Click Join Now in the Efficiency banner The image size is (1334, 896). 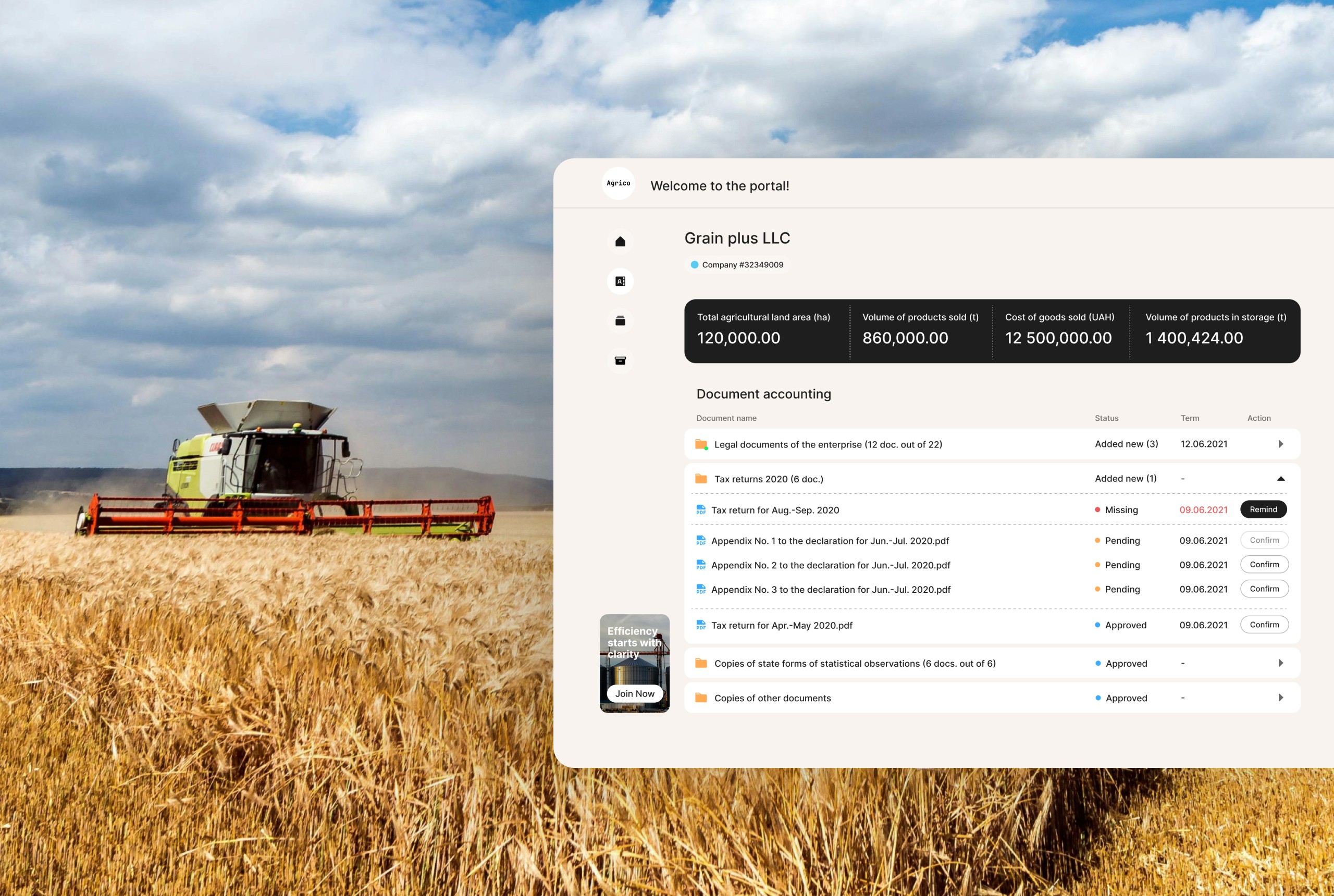634,693
